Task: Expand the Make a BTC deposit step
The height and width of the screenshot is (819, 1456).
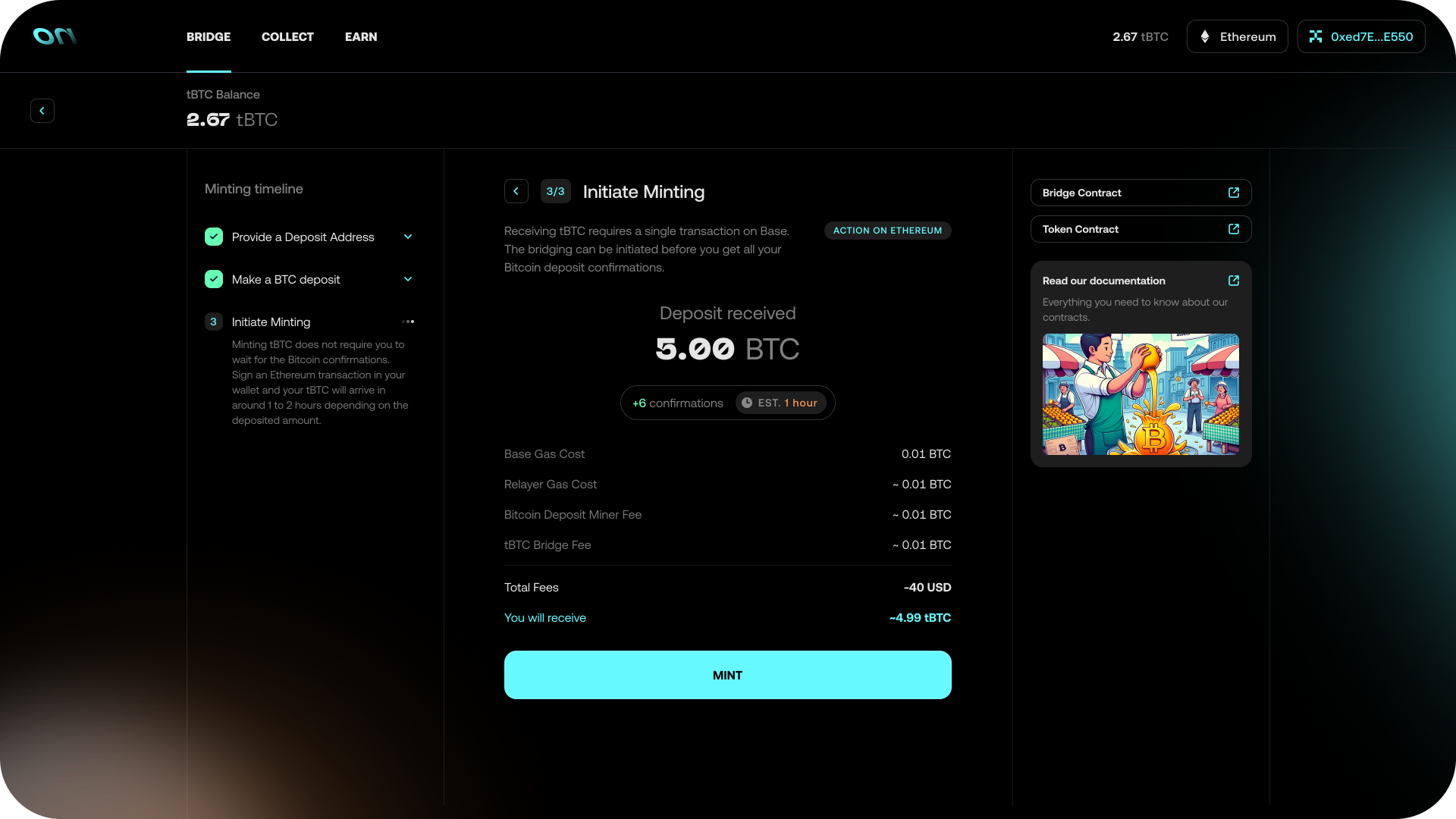Action: (x=408, y=279)
